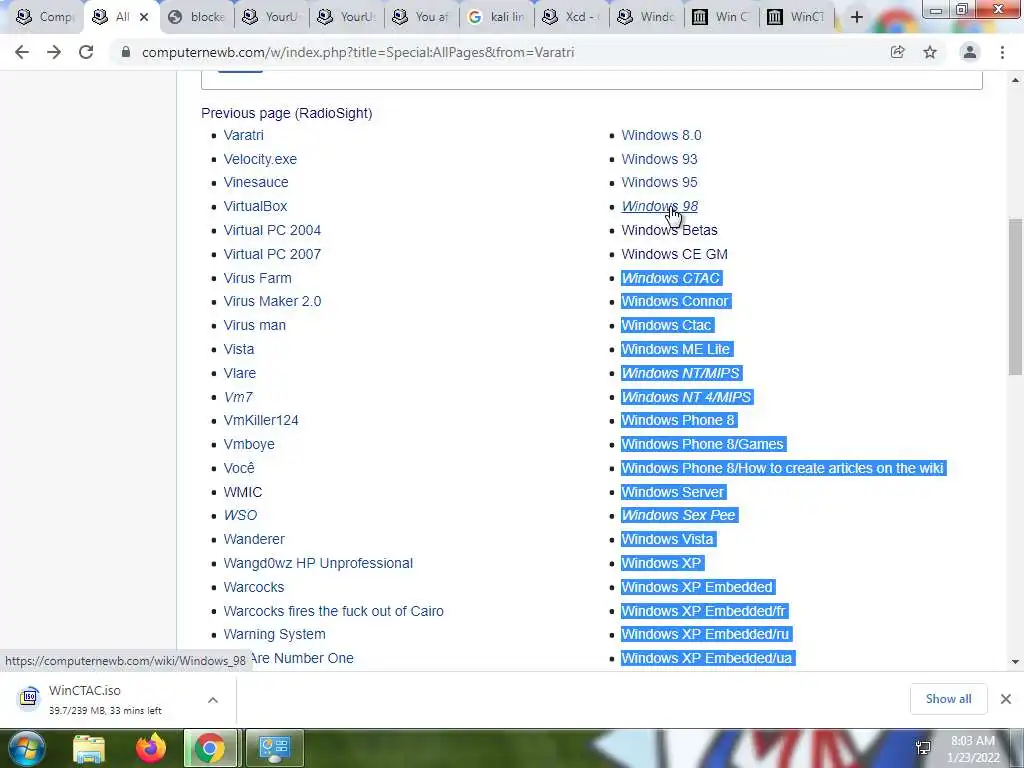Switch to the Win C archive tab
1024x768 pixels.
[x=722, y=17]
